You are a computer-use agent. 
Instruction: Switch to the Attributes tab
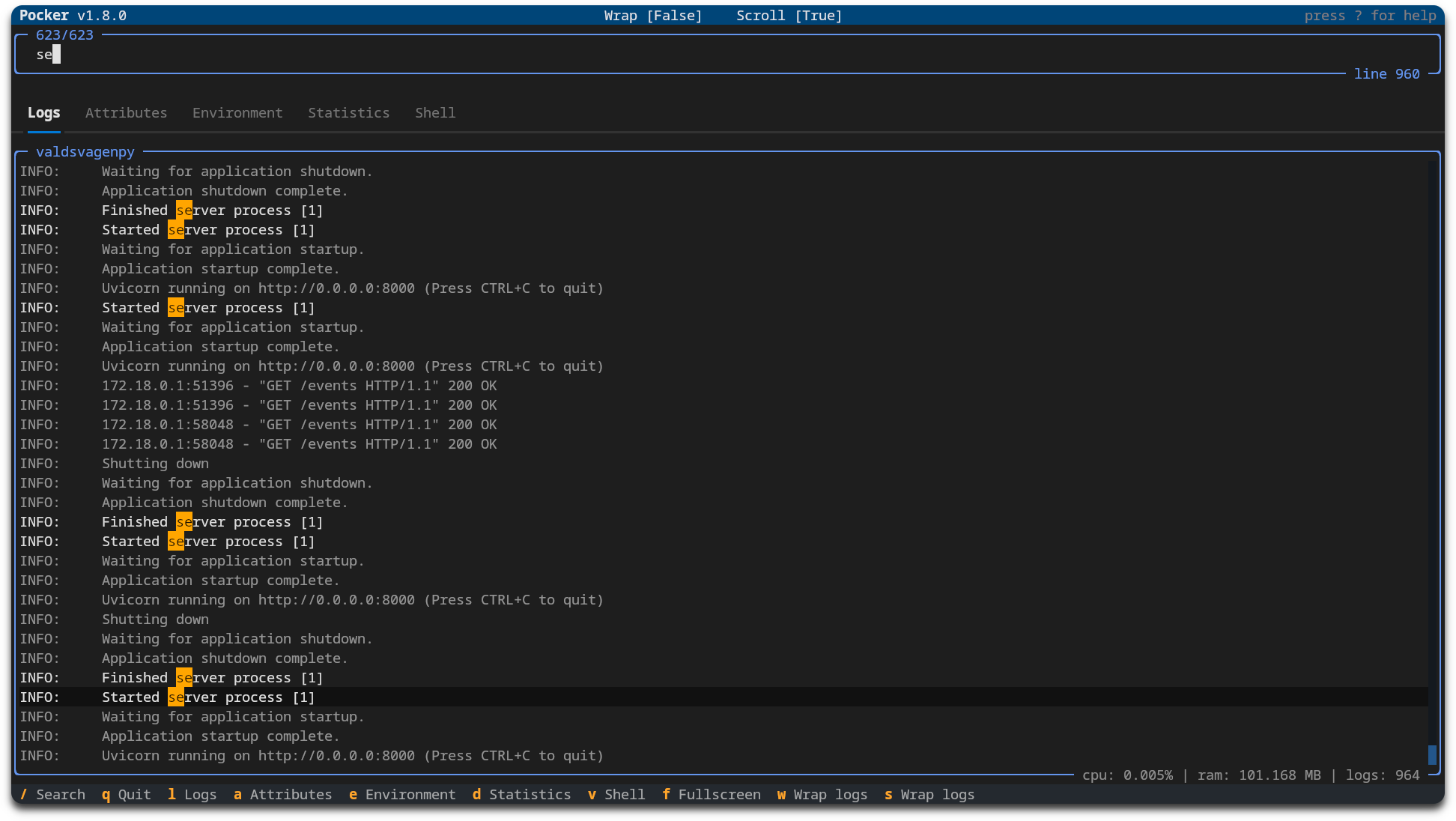[x=126, y=113]
